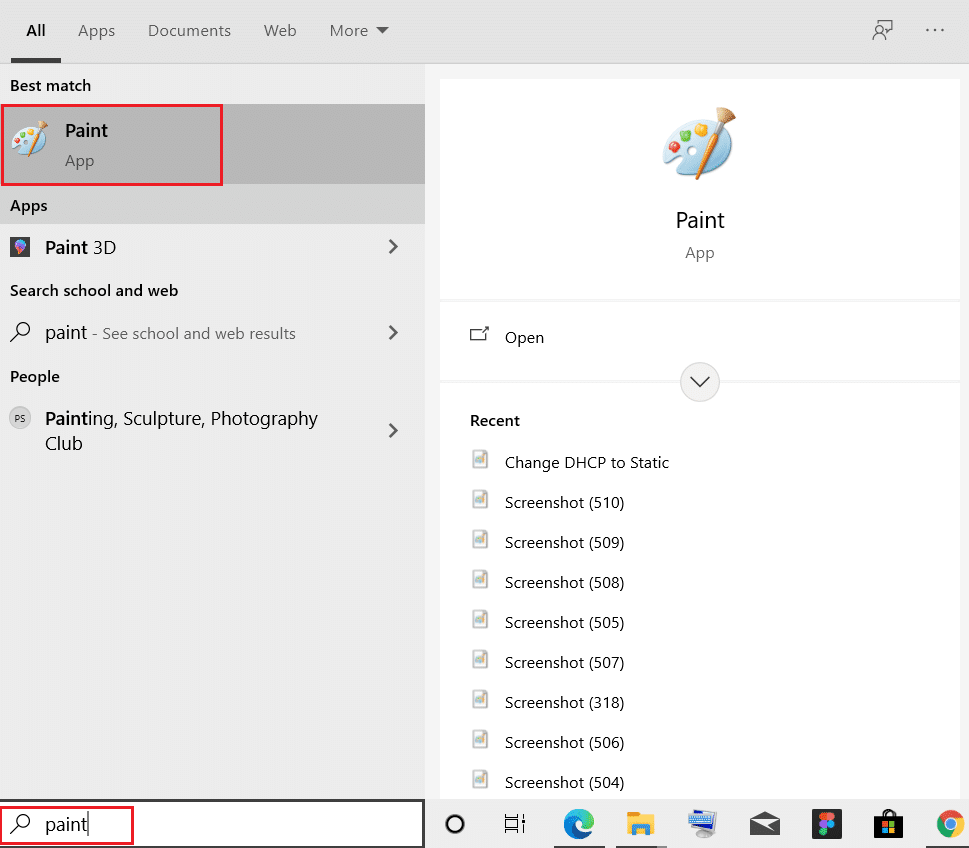Open school and web results for paint

click(180, 332)
